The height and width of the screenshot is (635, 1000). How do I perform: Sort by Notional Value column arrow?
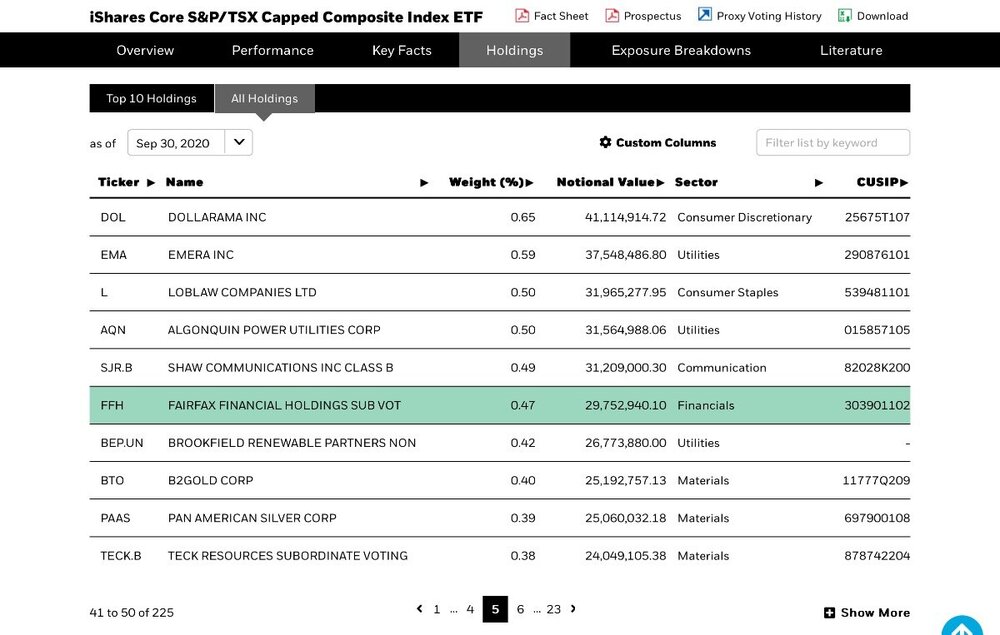[661, 183]
